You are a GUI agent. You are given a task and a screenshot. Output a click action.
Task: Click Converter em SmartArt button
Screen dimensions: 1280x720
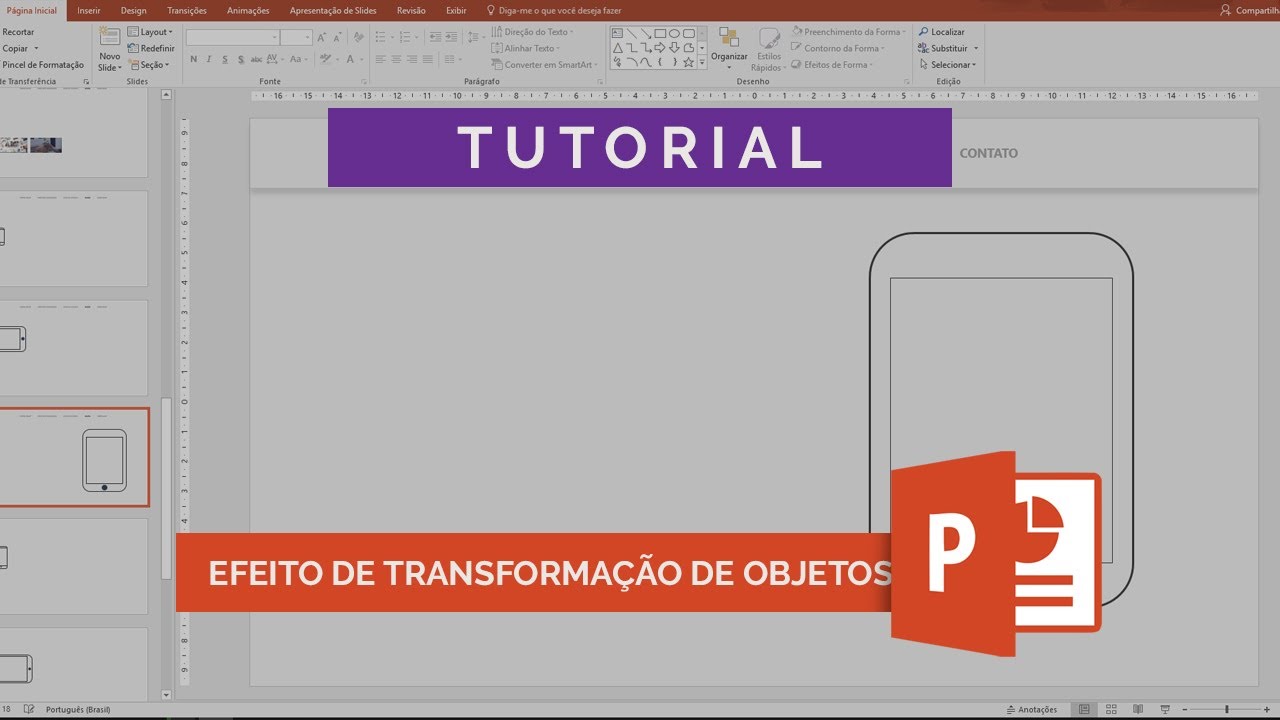pyautogui.click(x=542, y=65)
